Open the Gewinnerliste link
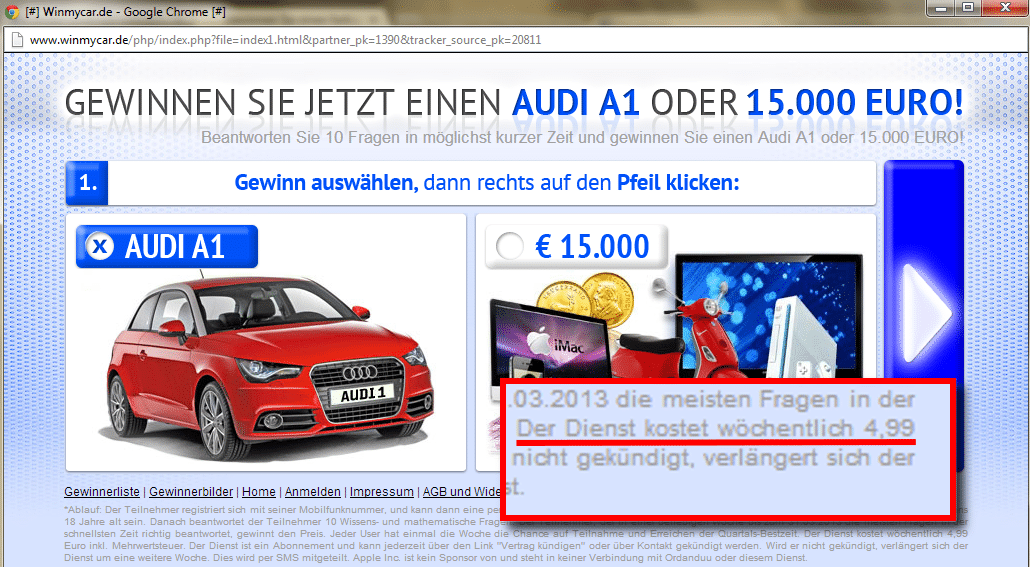 tap(102, 492)
